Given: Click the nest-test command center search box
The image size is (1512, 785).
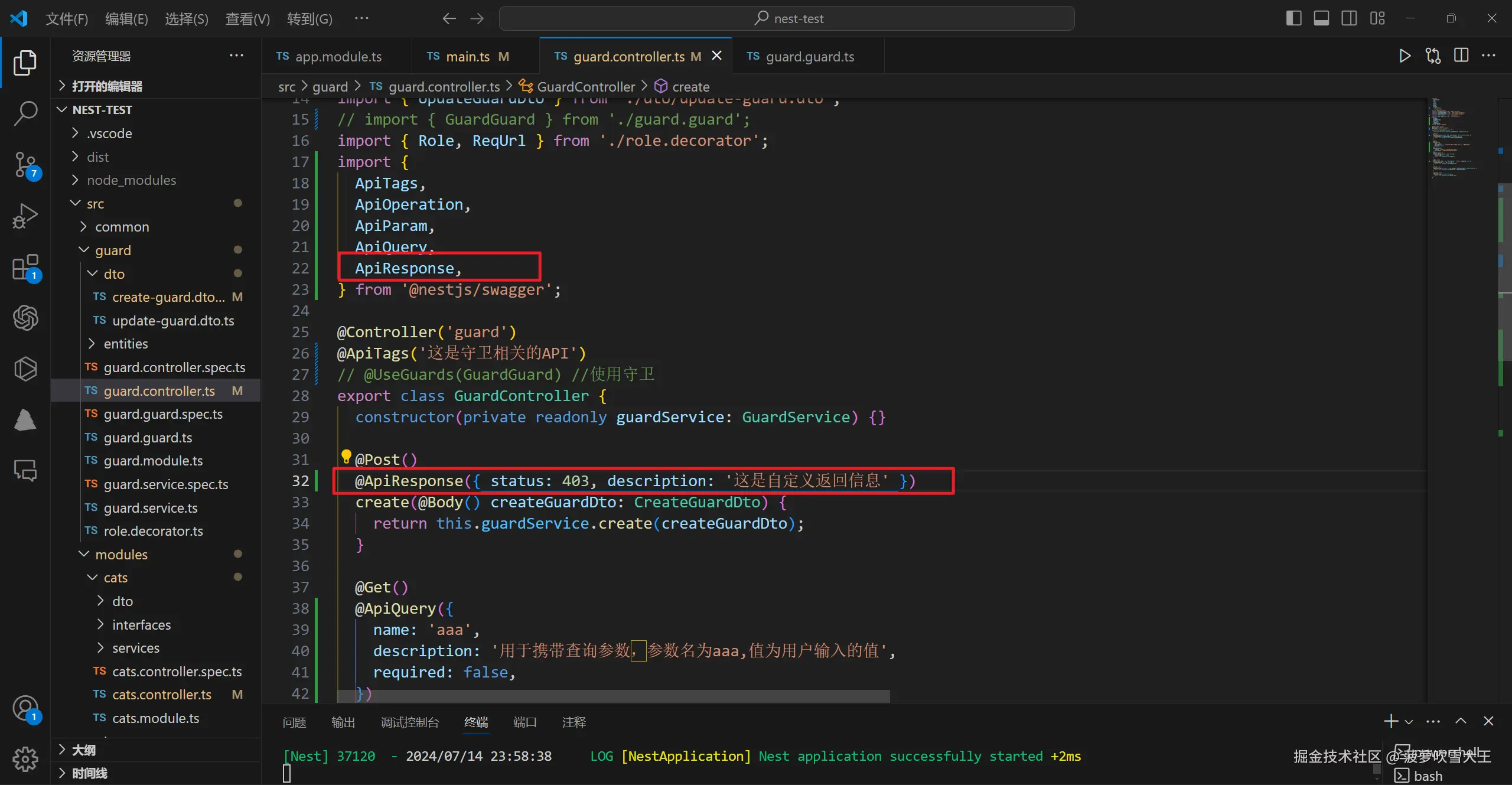Looking at the screenshot, I should [786, 18].
